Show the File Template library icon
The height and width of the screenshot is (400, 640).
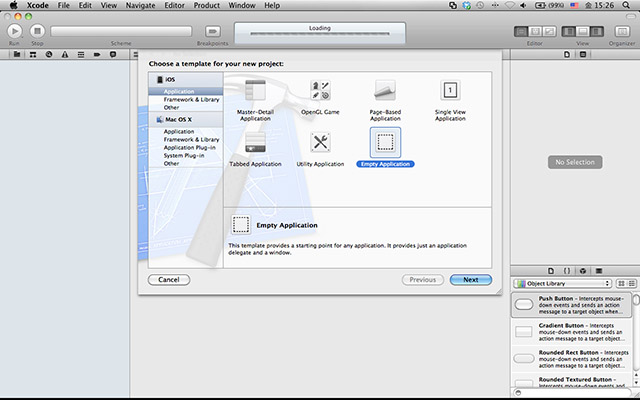551,271
